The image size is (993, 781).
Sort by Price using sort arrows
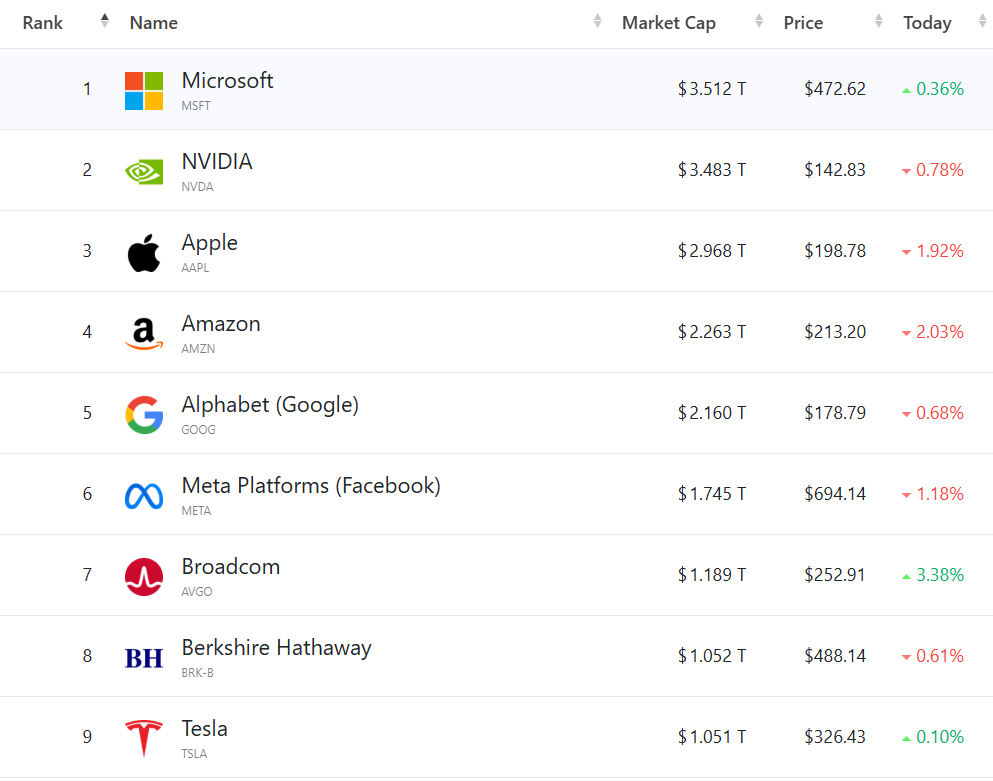[879, 21]
